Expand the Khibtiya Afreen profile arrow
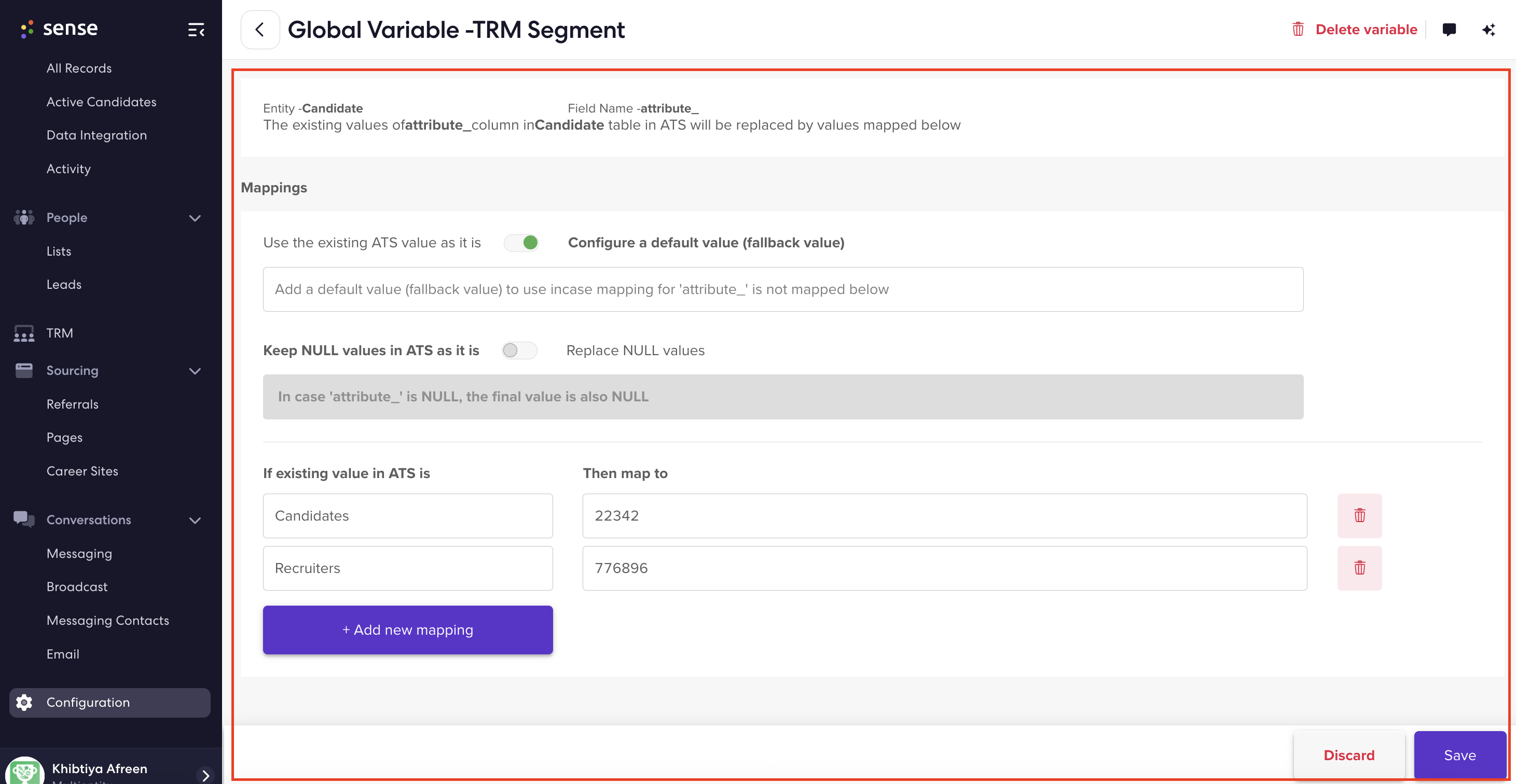The height and width of the screenshot is (784, 1516). (x=205, y=775)
